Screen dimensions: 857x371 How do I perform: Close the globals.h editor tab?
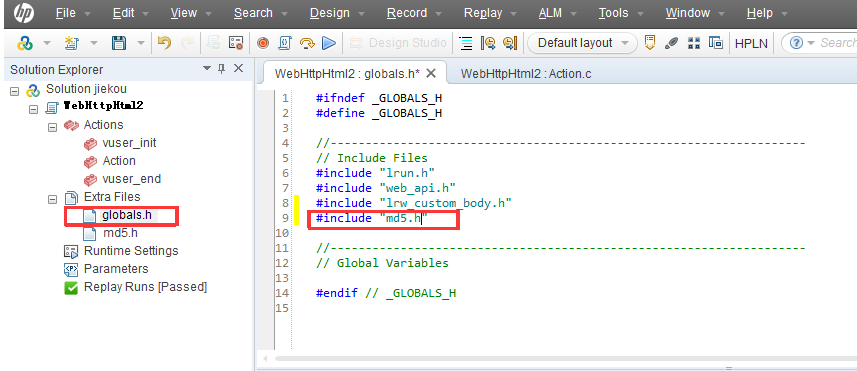tap(431, 73)
